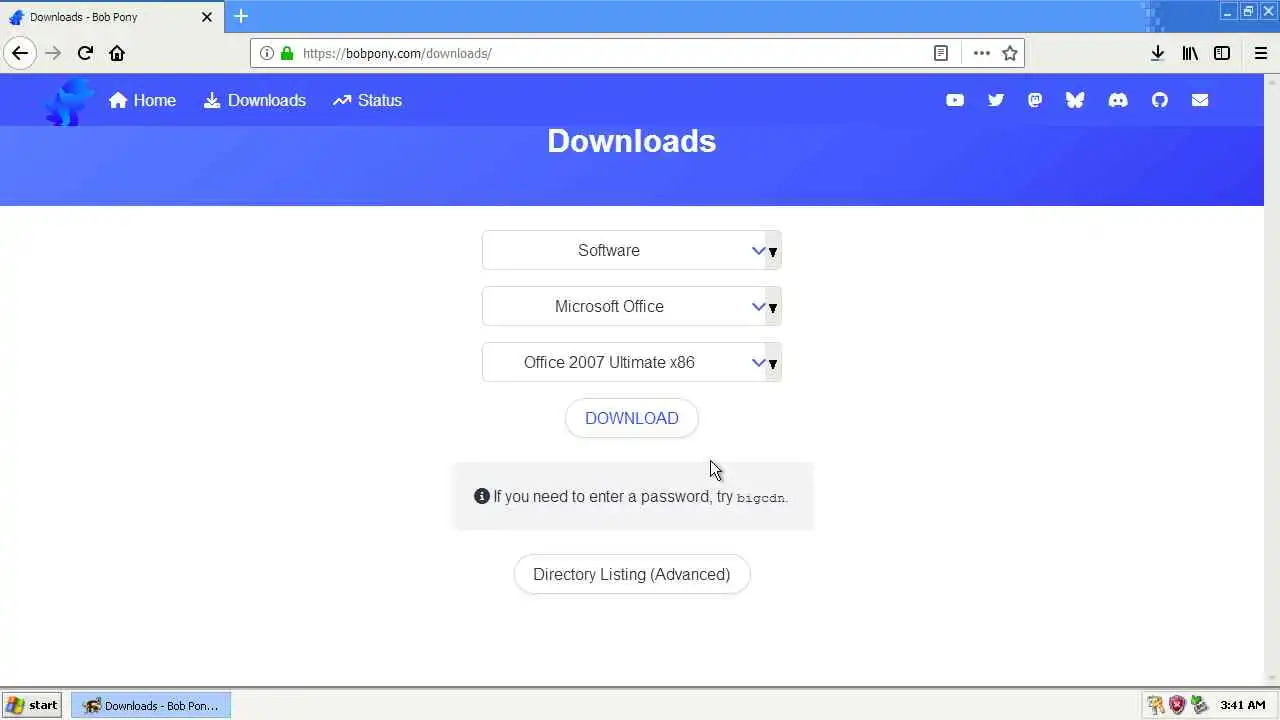The width and height of the screenshot is (1280, 720).
Task: Open the Software category dropdown
Action: 631,250
